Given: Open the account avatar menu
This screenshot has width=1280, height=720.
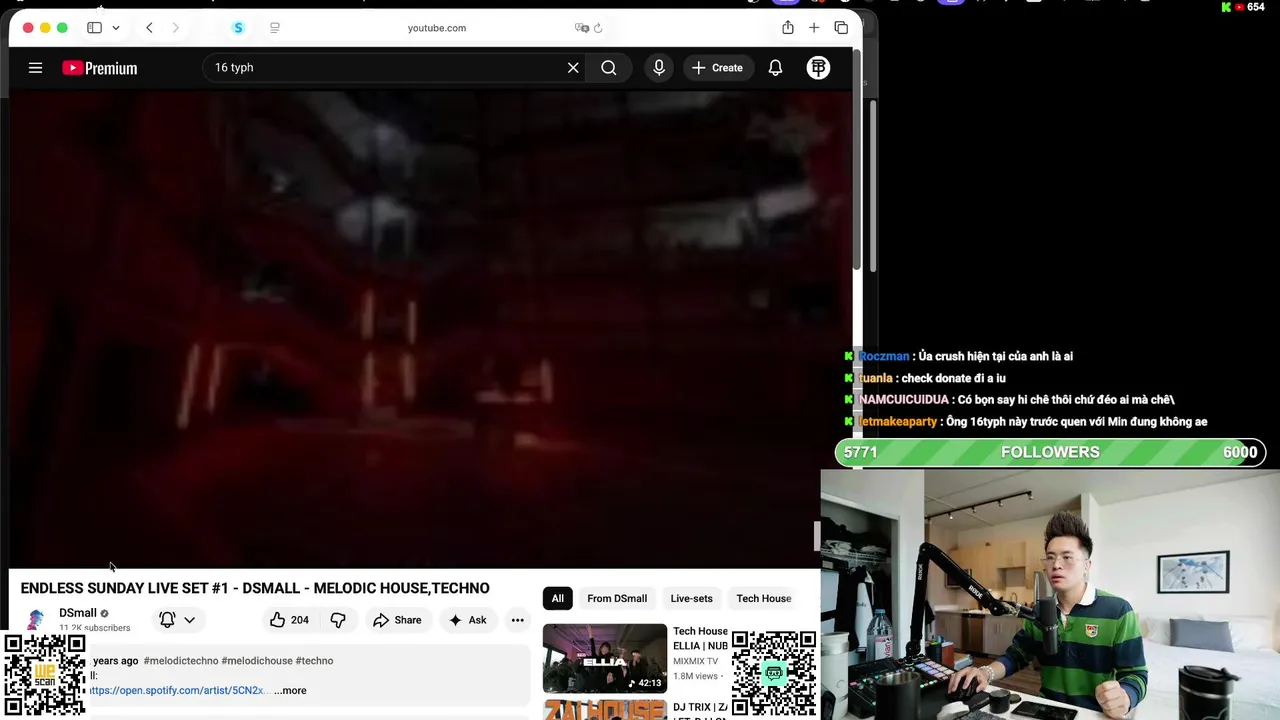Looking at the screenshot, I should coord(818,68).
